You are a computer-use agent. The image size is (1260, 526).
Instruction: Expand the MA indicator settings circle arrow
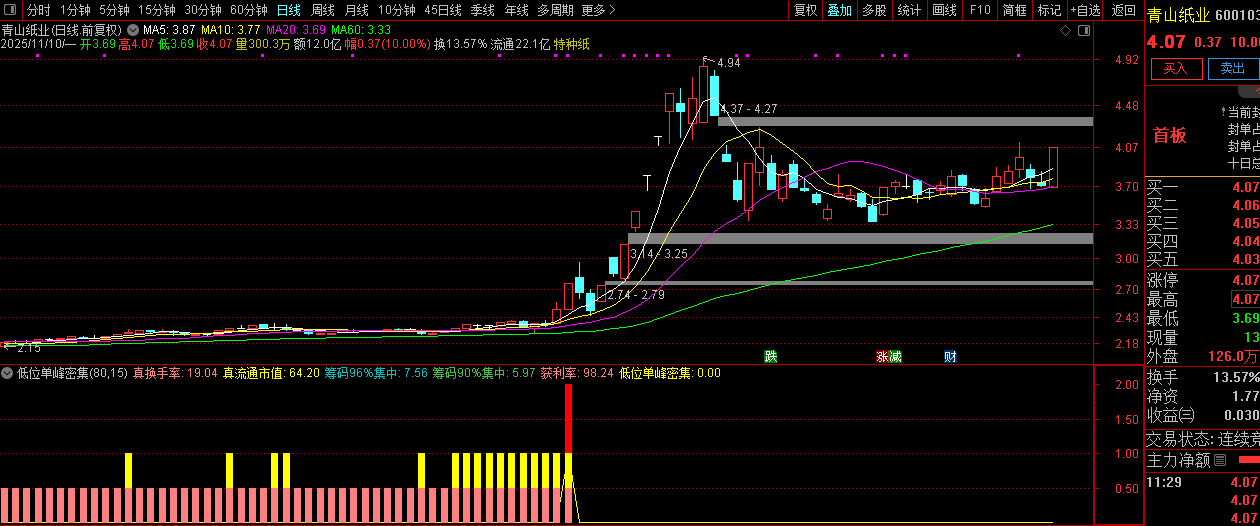[133, 30]
